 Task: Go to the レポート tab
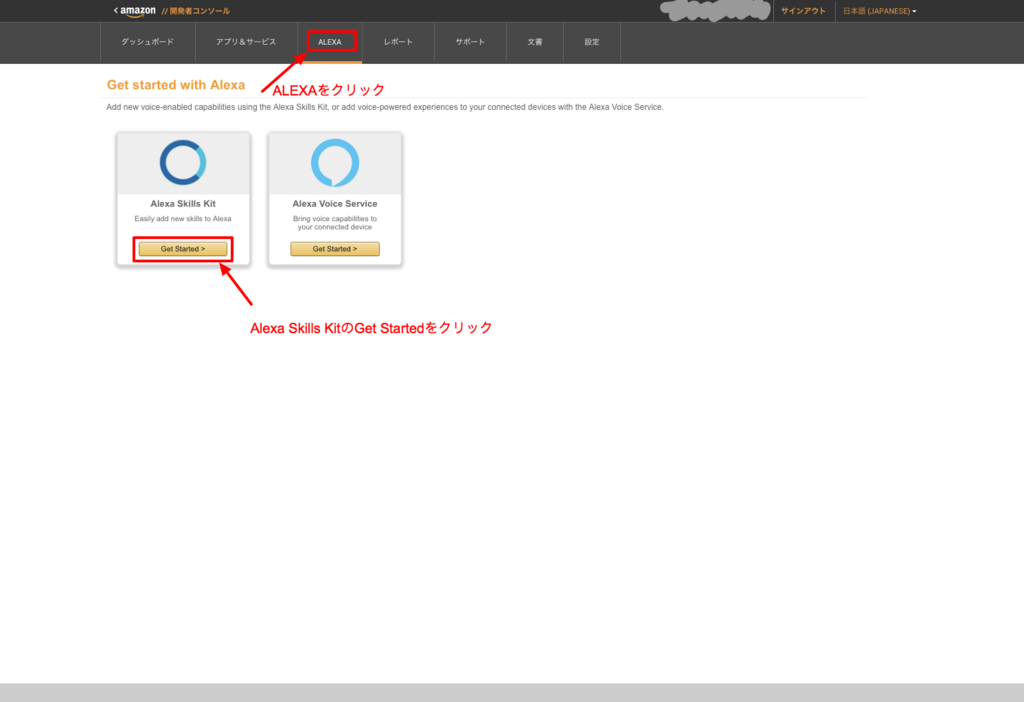398,42
